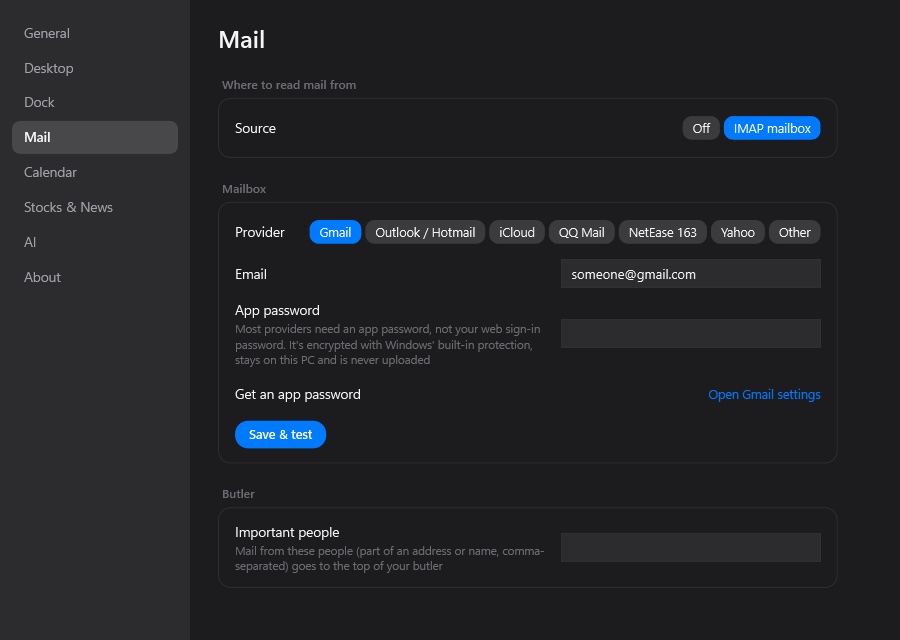Click the 'Most providers need an app password' description

pyautogui.click(x=387, y=344)
